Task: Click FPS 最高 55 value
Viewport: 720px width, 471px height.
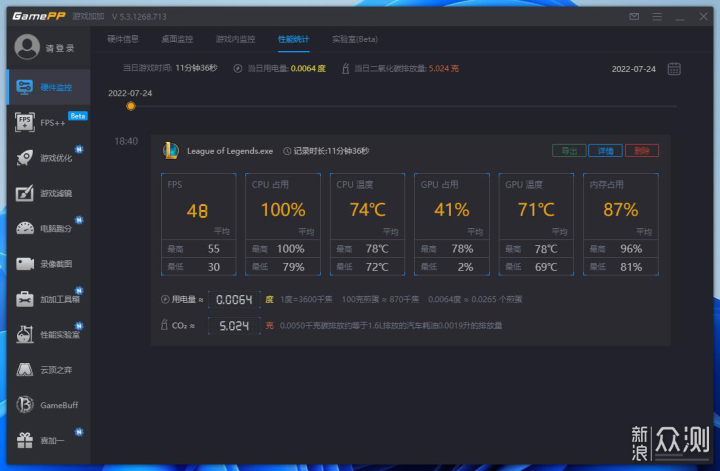Action: point(214,249)
